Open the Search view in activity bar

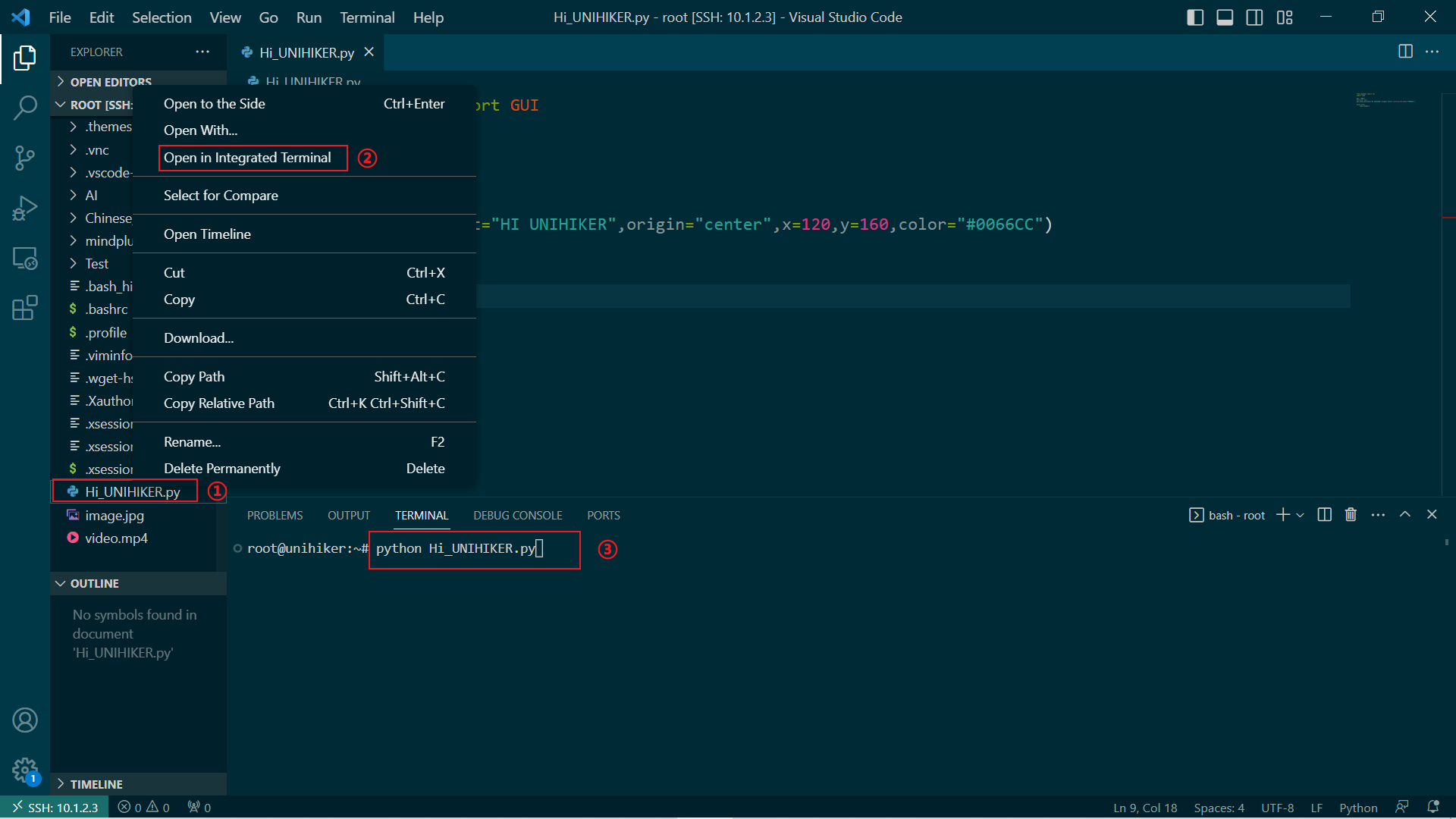pyautogui.click(x=25, y=108)
